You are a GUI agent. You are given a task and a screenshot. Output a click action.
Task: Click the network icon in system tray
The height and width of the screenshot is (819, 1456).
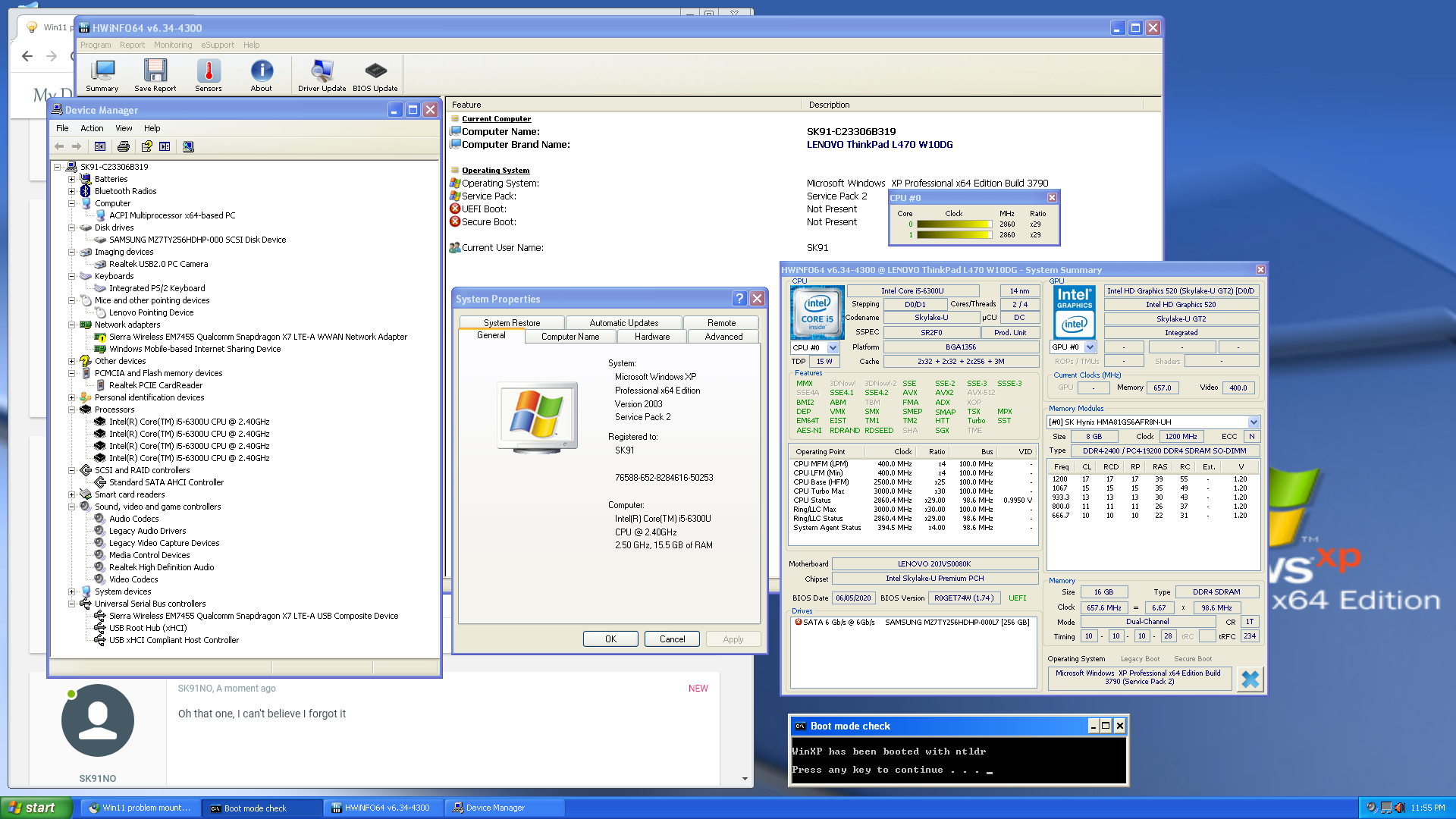[1386, 808]
